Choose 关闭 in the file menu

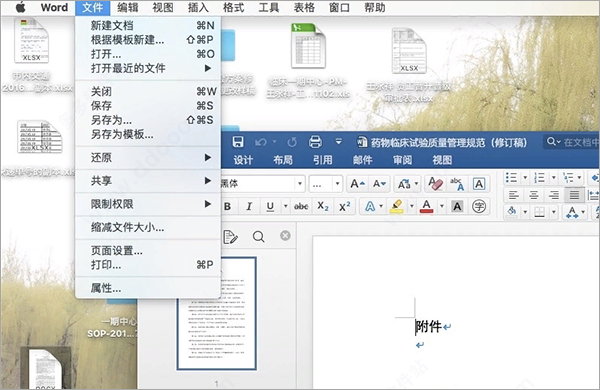[x=148, y=91]
